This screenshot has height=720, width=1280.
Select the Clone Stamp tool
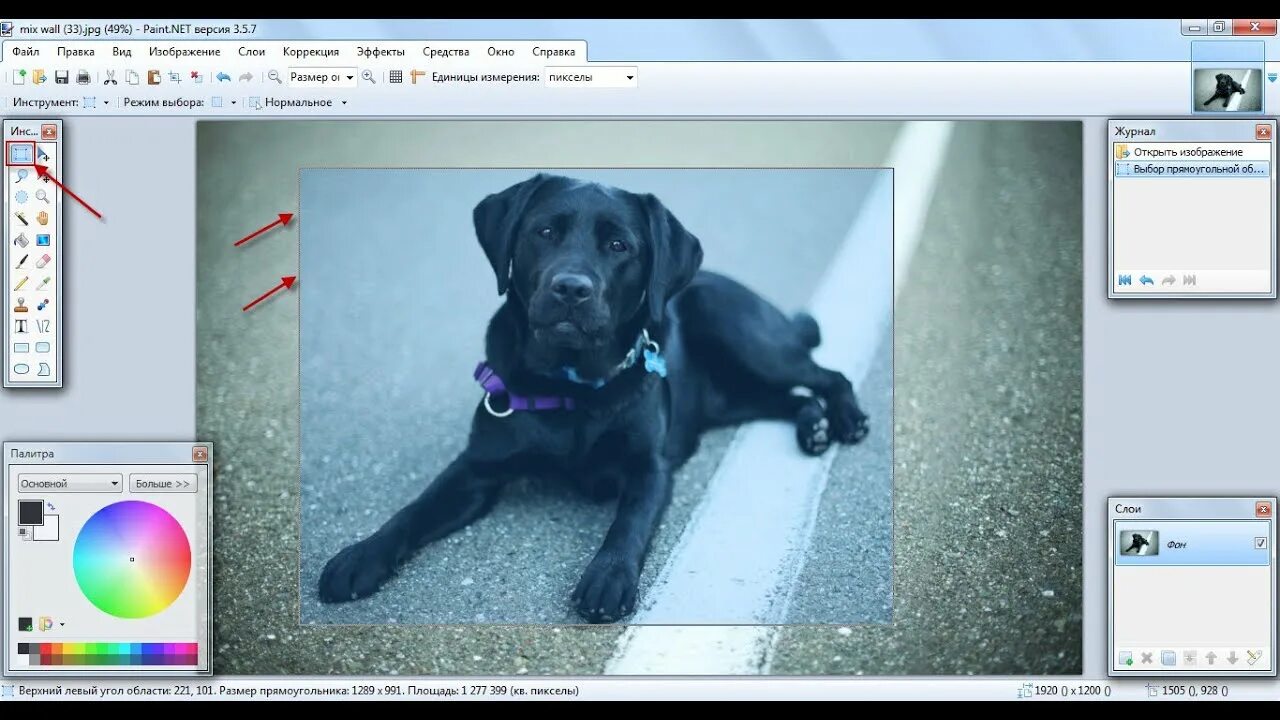click(21, 305)
